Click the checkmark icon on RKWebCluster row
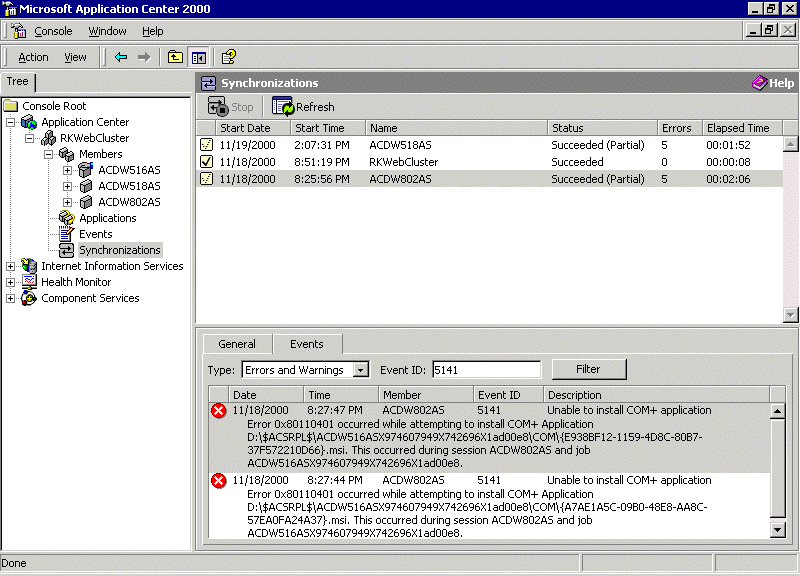 [x=206, y=162]
